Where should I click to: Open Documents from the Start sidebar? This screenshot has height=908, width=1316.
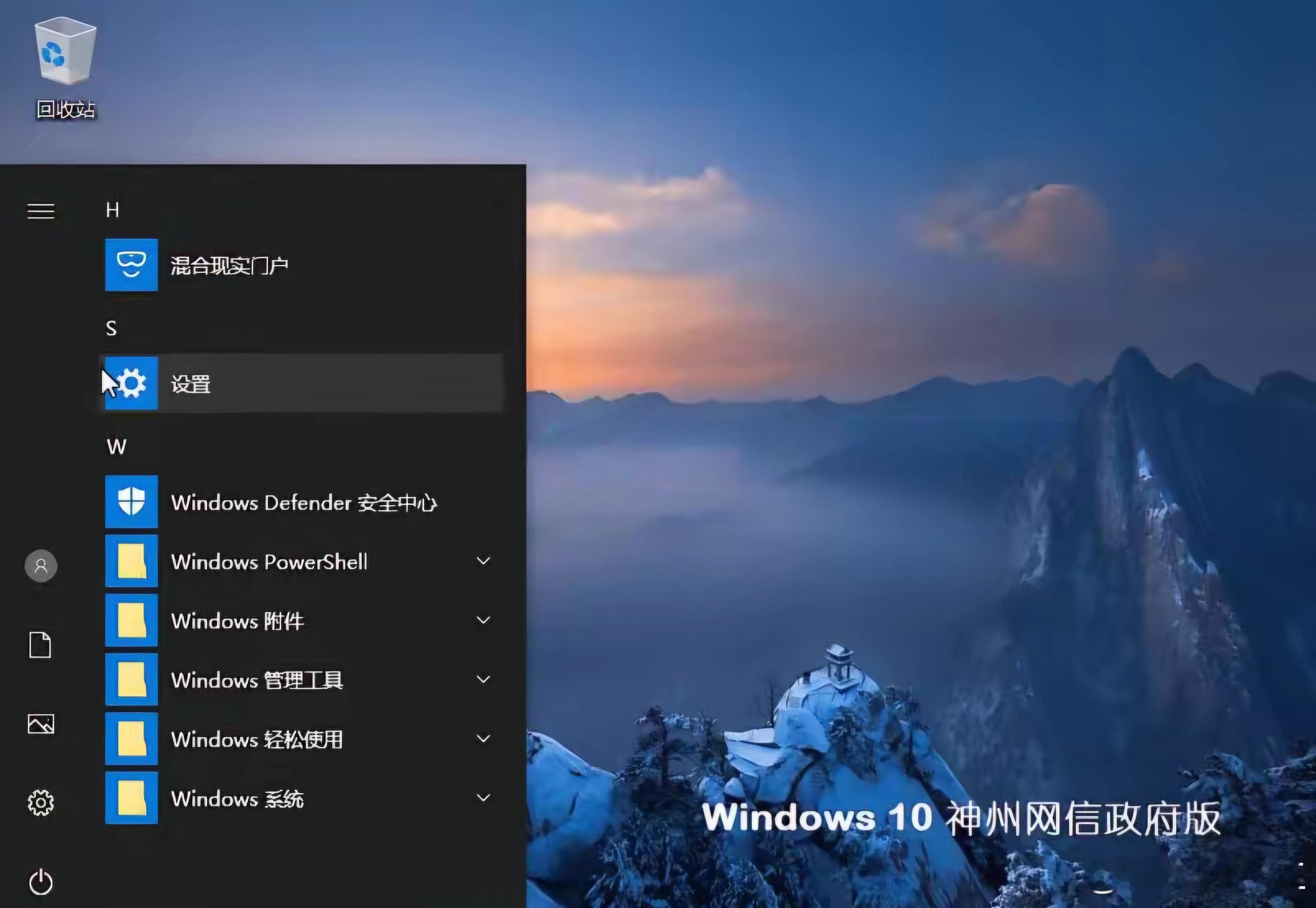click(40, 644)
